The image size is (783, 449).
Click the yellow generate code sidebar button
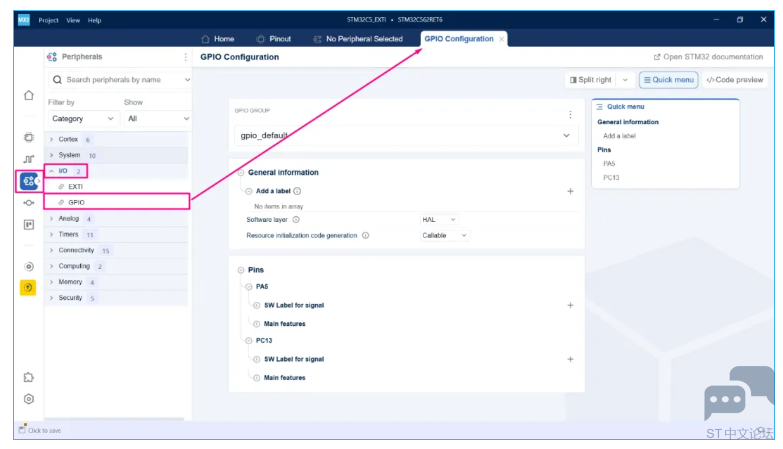[x=28, y=288]
